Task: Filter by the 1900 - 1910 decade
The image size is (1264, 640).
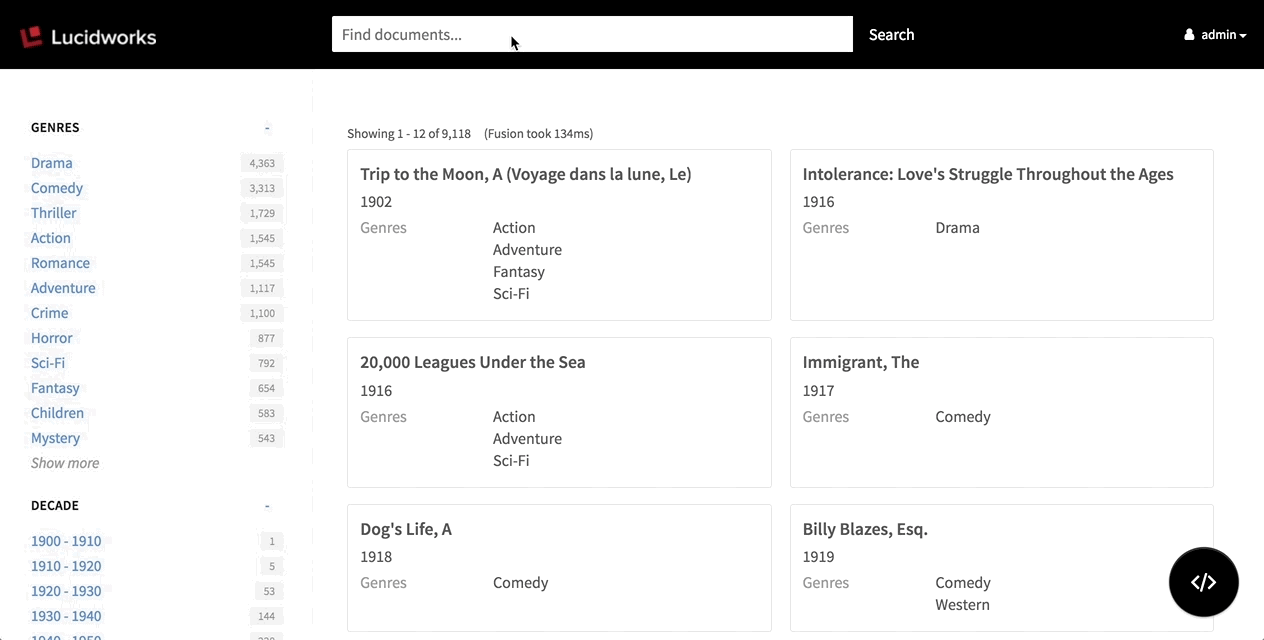Action: (66, 541)
